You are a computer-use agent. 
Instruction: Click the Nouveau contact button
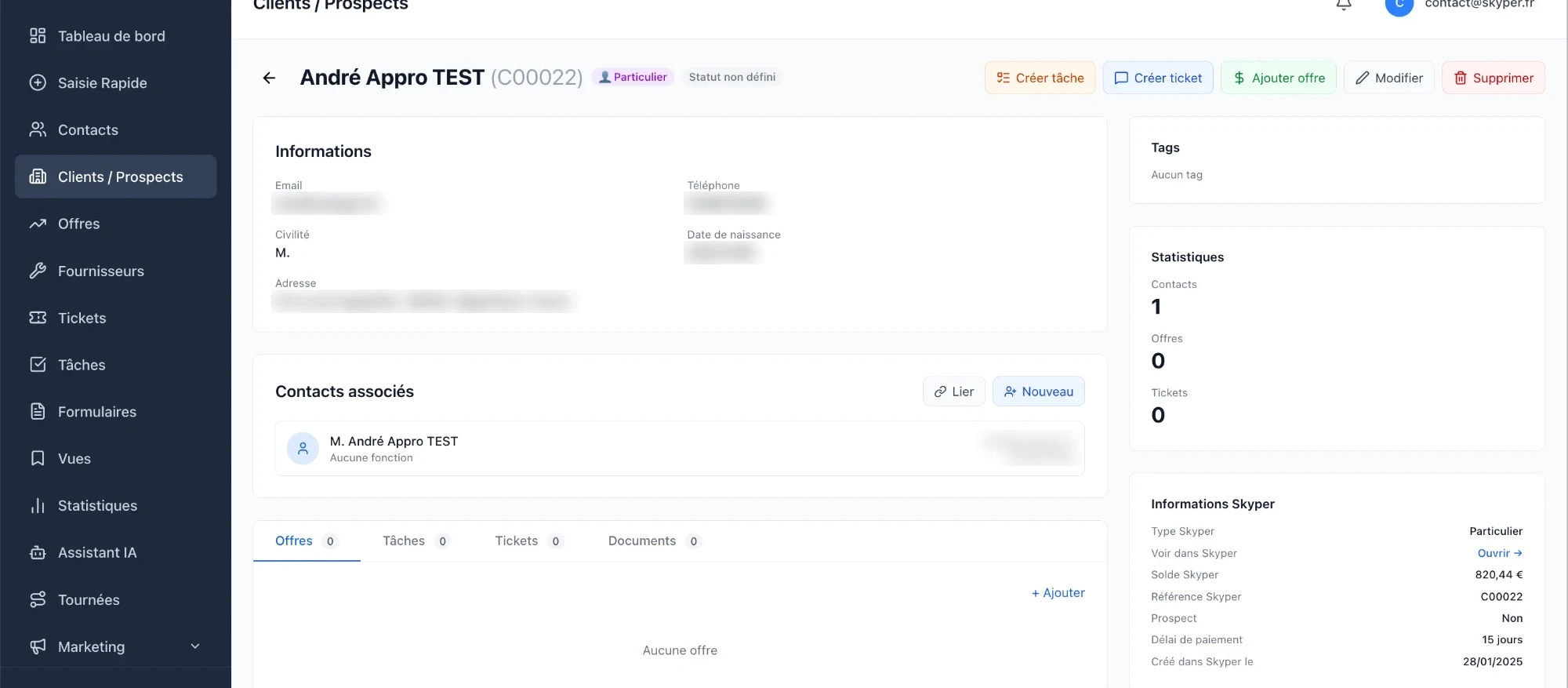click(1039, 391)
